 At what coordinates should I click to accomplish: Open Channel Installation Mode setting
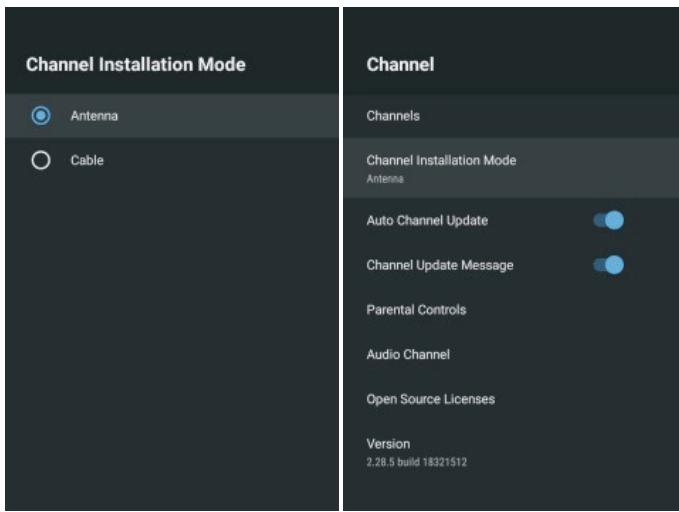511,168
